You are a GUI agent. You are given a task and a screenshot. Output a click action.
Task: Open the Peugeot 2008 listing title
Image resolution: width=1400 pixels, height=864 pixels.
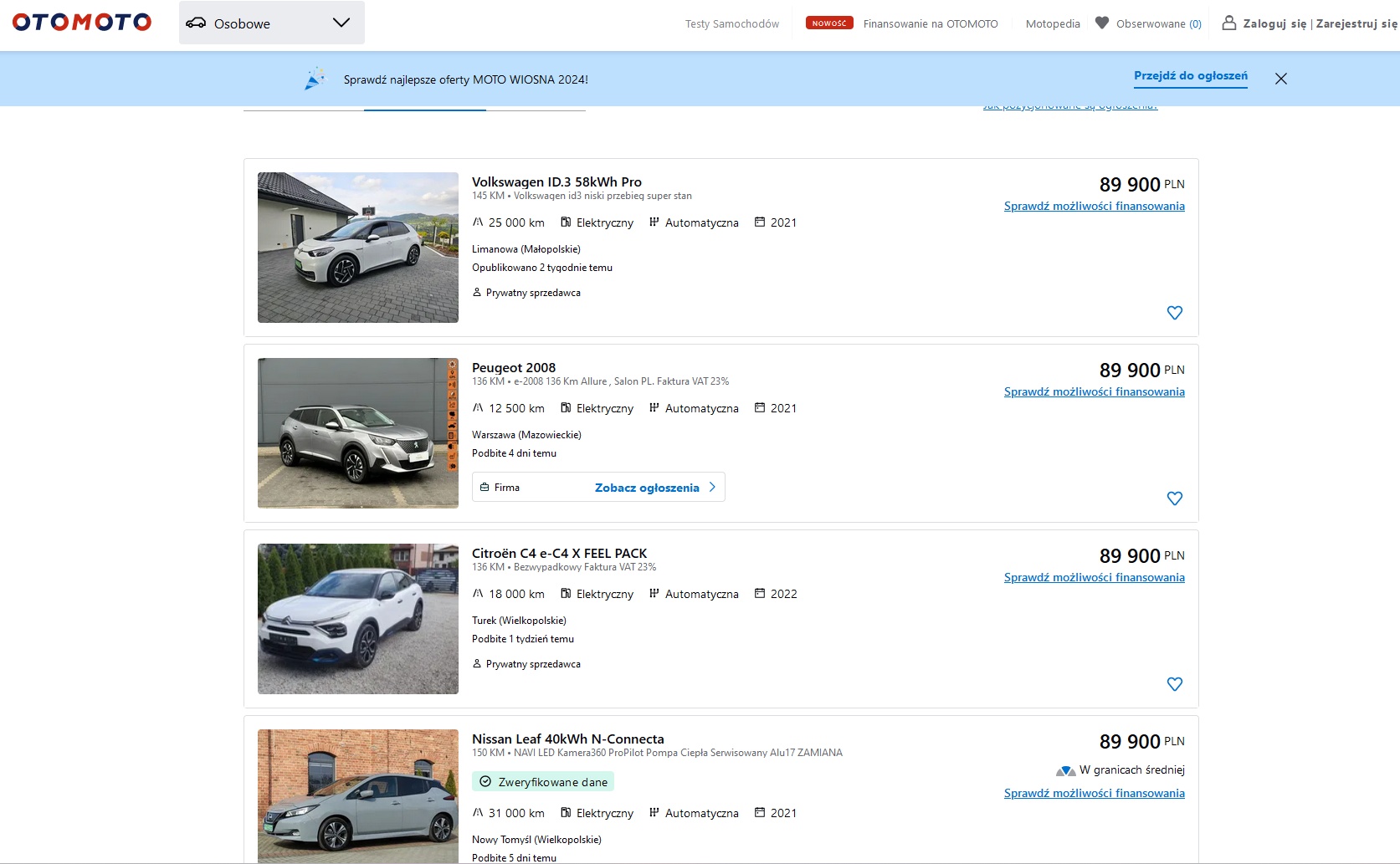click(514, 367)
